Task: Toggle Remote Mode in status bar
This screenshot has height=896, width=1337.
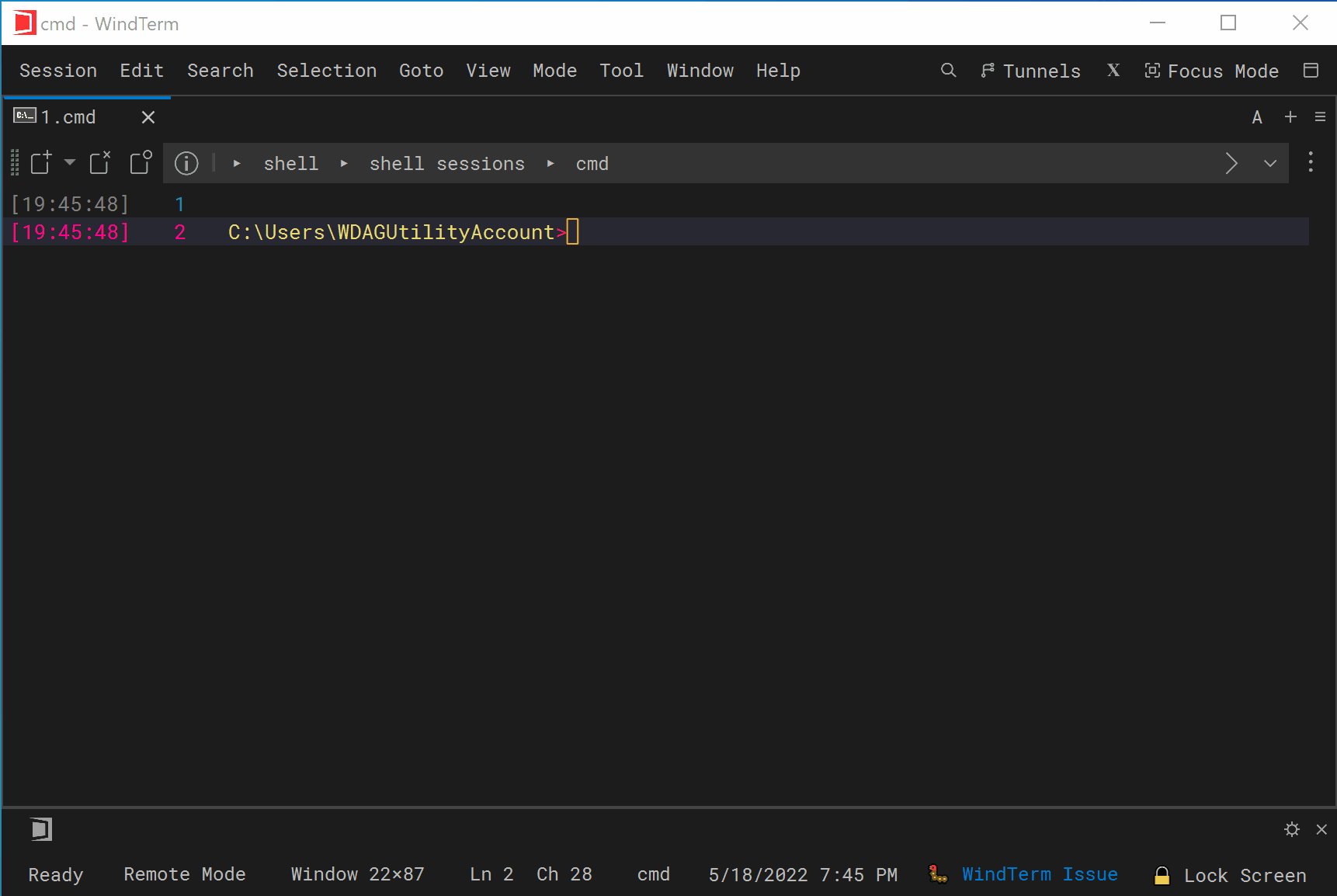Action: pyautogui.click(x=185, y=874)
